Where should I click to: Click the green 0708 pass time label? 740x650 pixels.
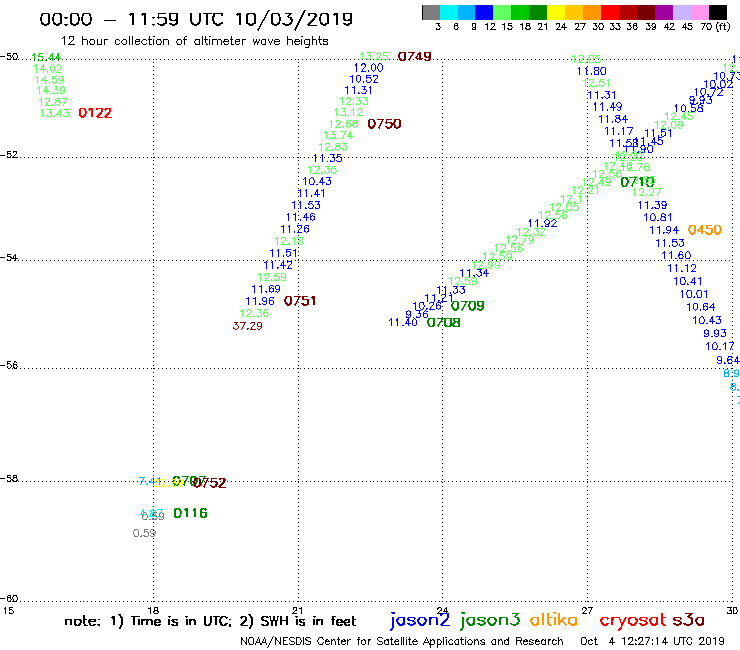click(x=444, y=322)
